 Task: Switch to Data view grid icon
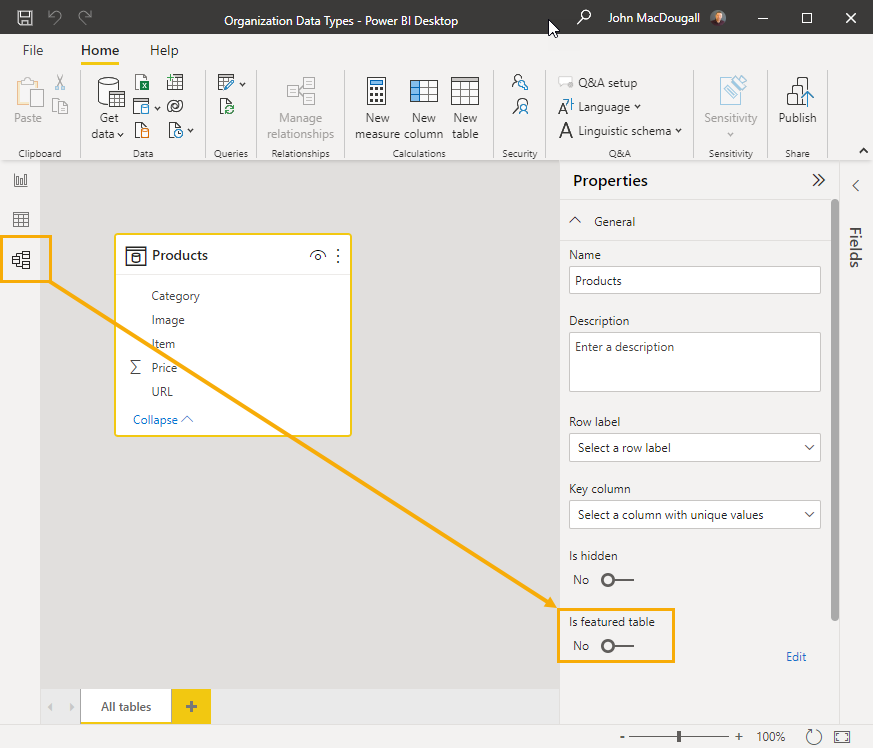(21, 219)
